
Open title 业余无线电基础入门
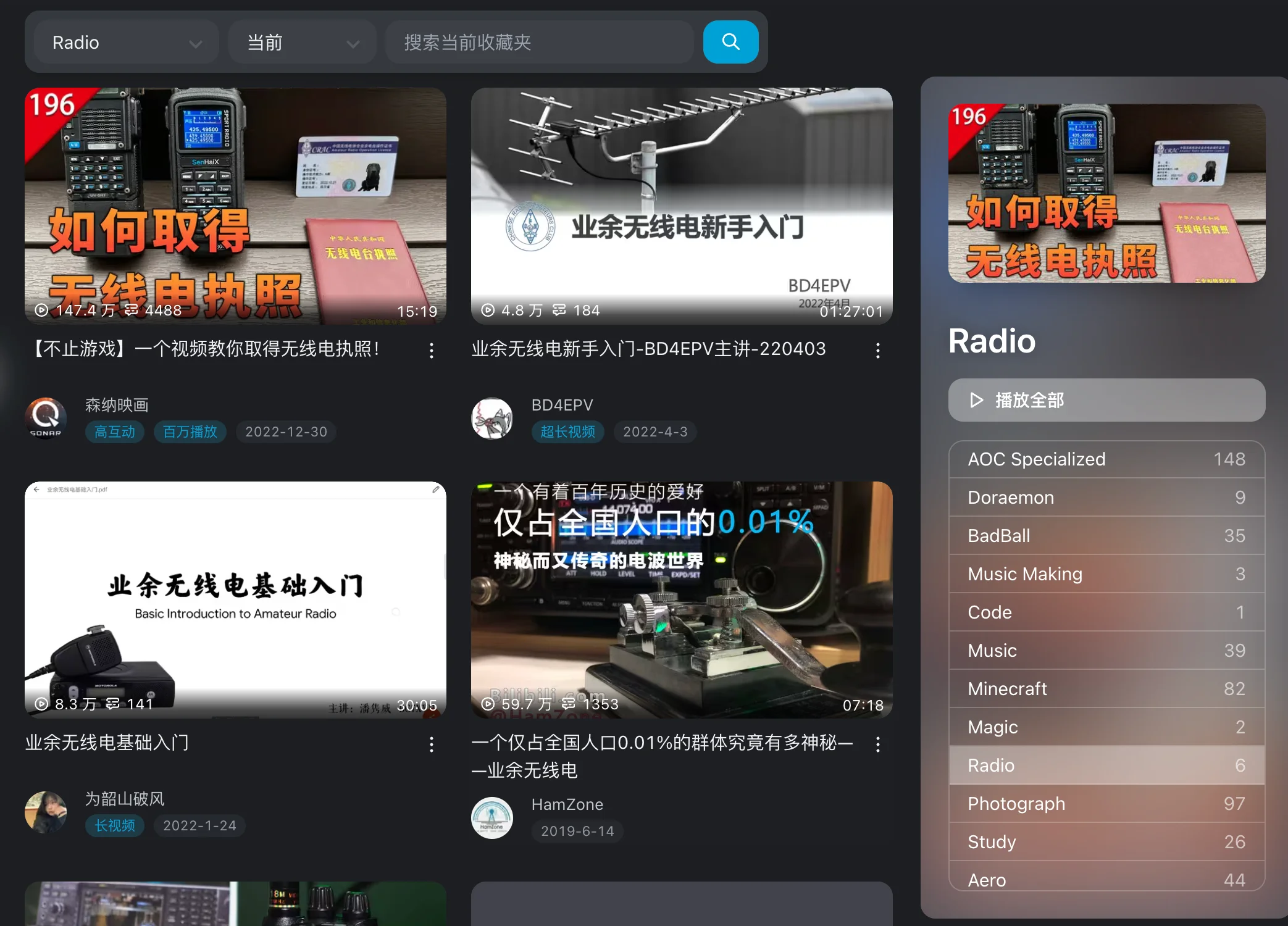pos(107,743)
